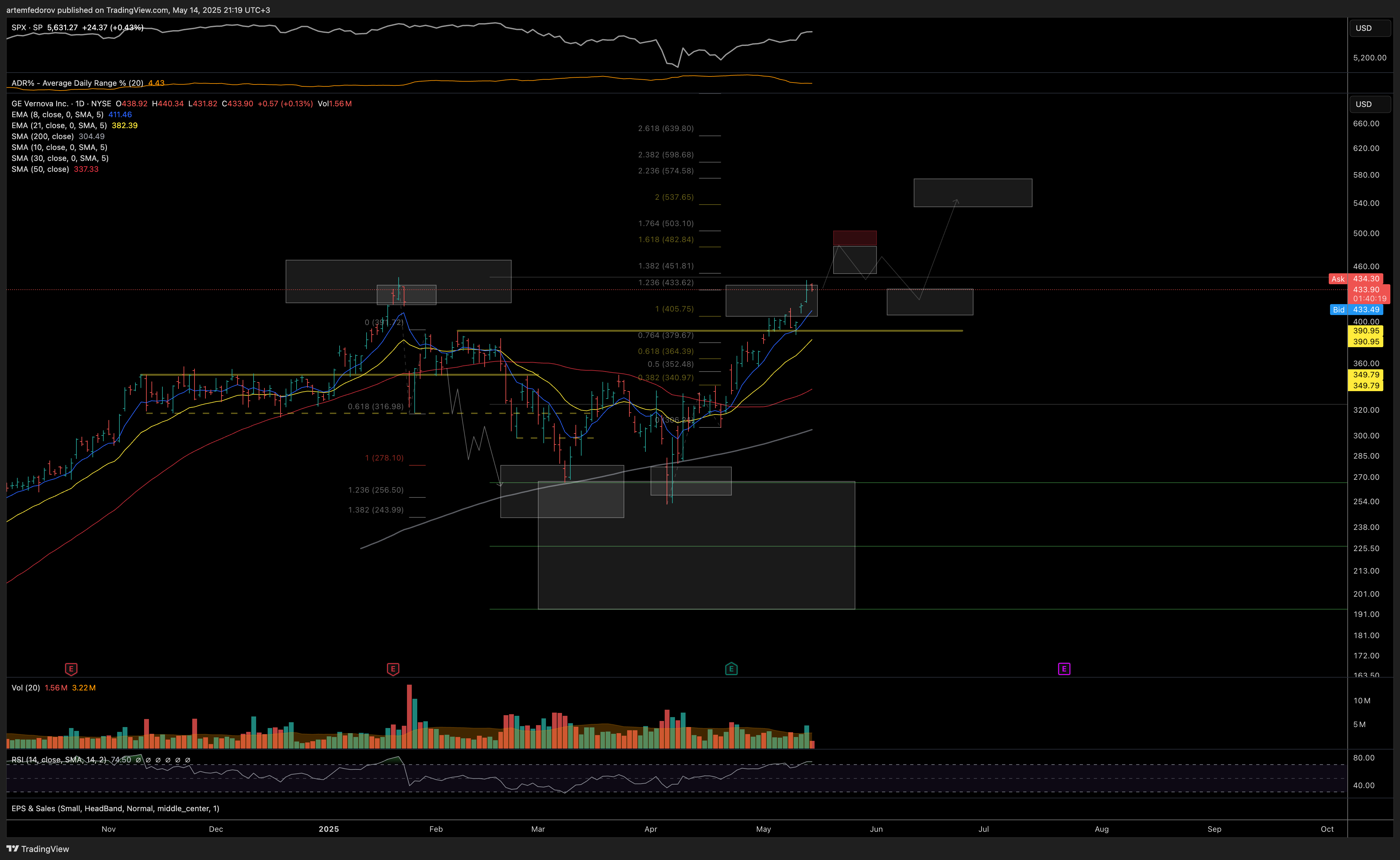Select the ADR% Average Daily Range legend
Viewport: 1400px width, 860px height.
click(77, 83)
